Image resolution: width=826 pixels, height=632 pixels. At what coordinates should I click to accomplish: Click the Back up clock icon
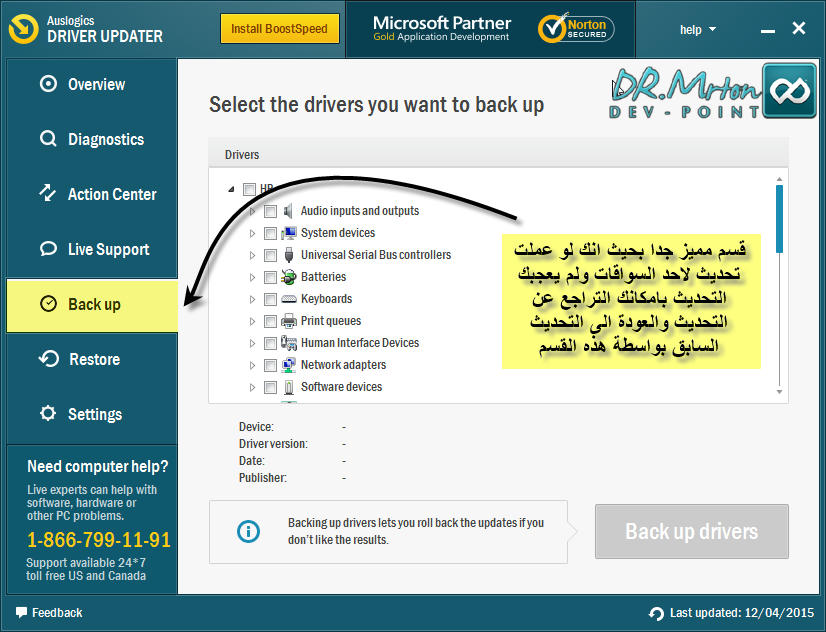(x=48, y=304)
